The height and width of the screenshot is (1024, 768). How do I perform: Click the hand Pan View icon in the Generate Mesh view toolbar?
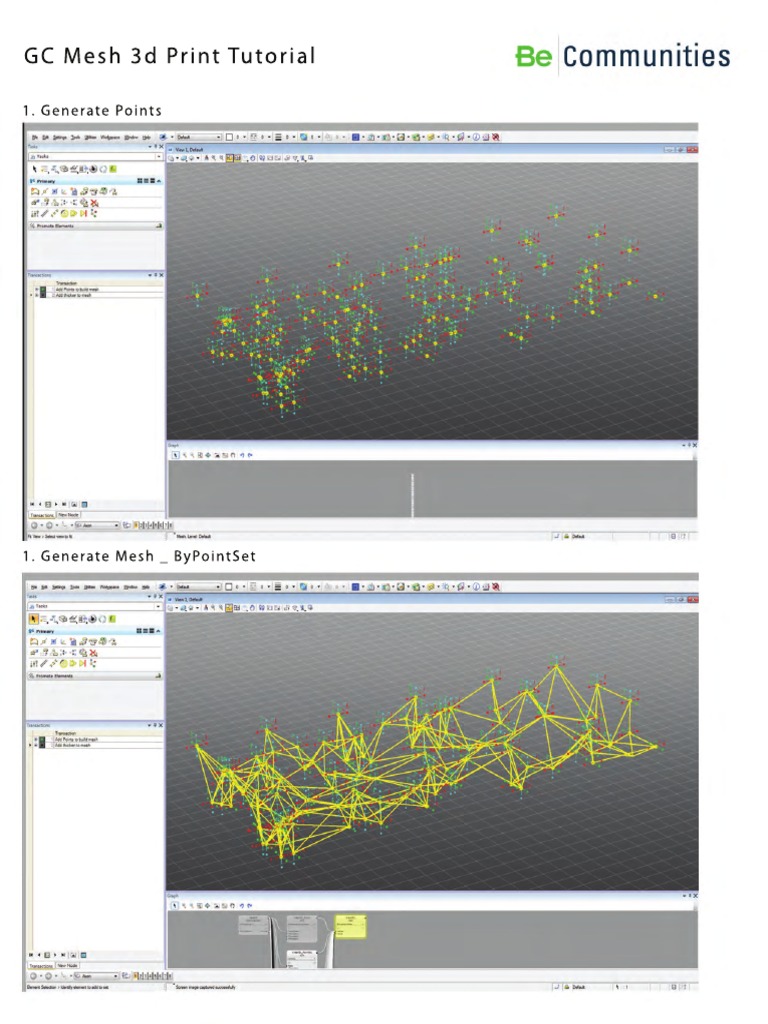pos(252,608)
